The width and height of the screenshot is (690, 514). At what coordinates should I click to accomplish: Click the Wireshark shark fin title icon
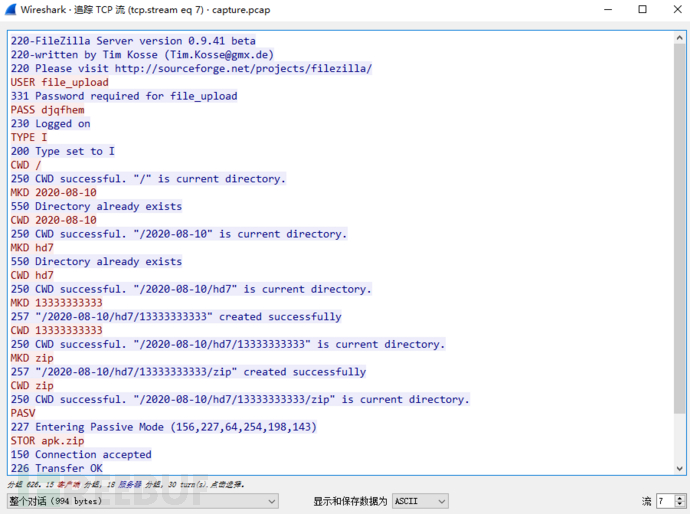coord(11,10)
